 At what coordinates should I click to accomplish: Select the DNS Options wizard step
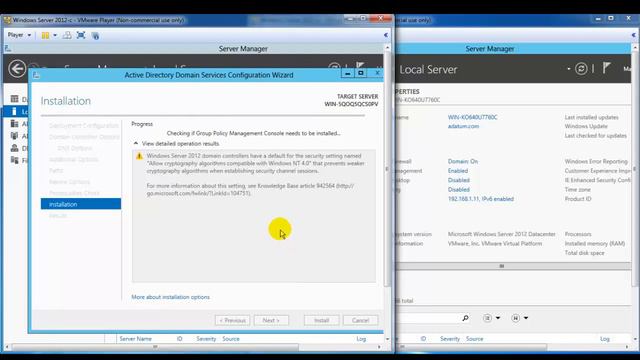75,148
